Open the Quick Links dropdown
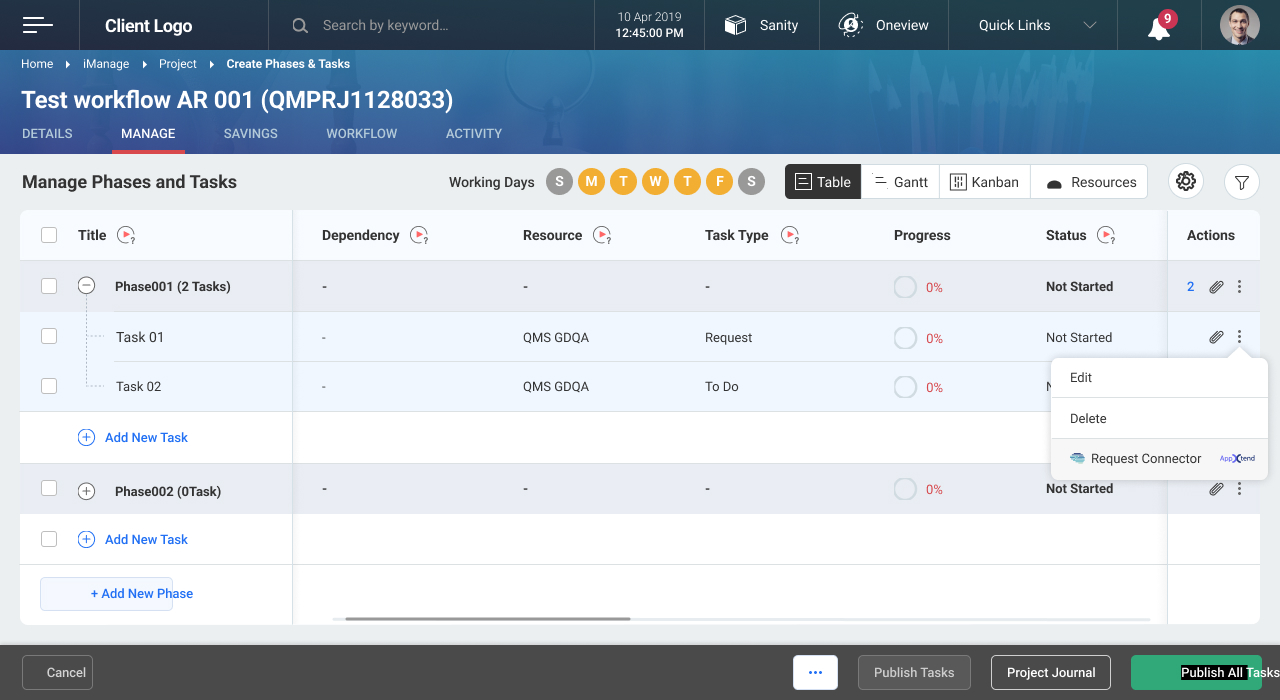The image size is (1280, 700). [1037, 25]
